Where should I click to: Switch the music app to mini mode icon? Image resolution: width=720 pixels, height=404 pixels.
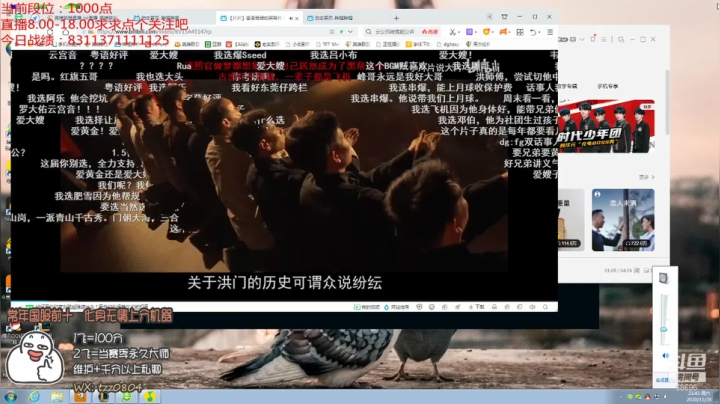tap(621, 39)
